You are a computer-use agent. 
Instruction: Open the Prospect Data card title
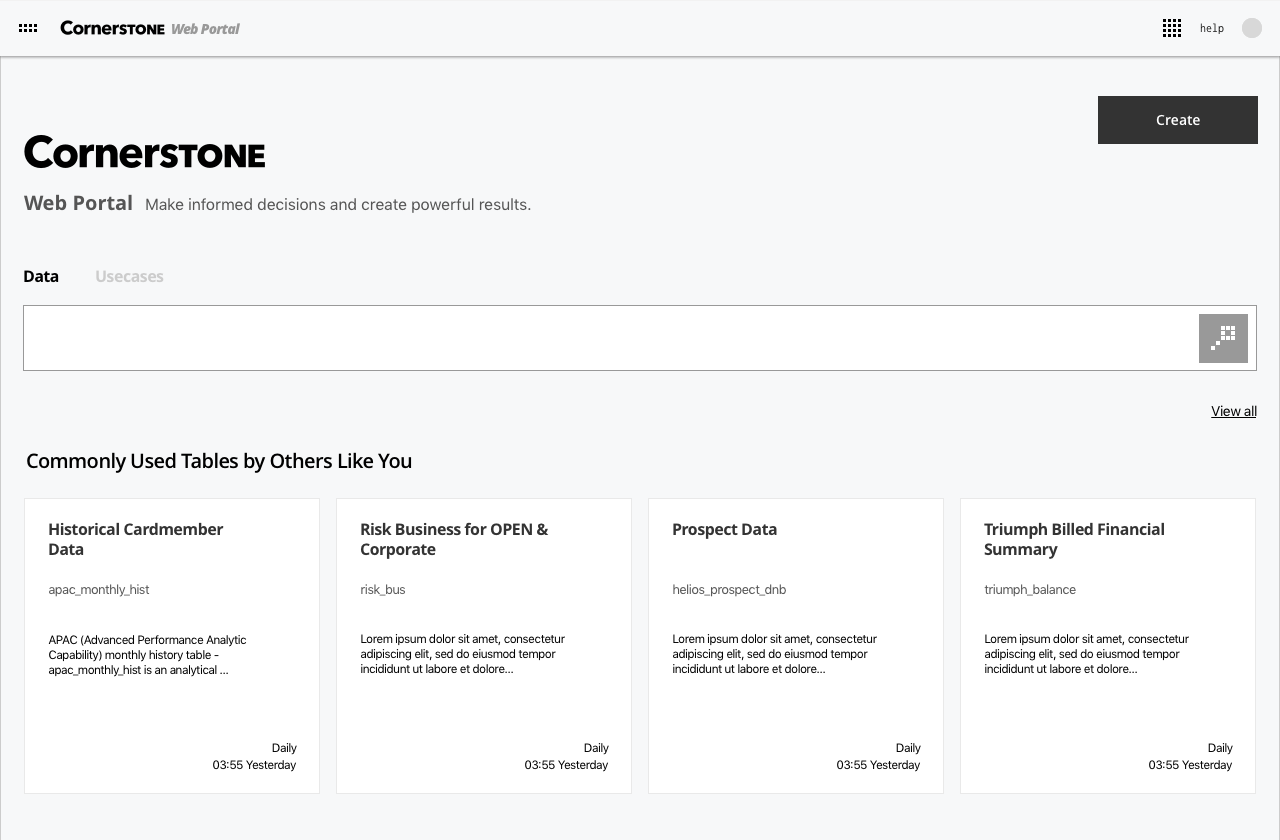coord(724,529)
